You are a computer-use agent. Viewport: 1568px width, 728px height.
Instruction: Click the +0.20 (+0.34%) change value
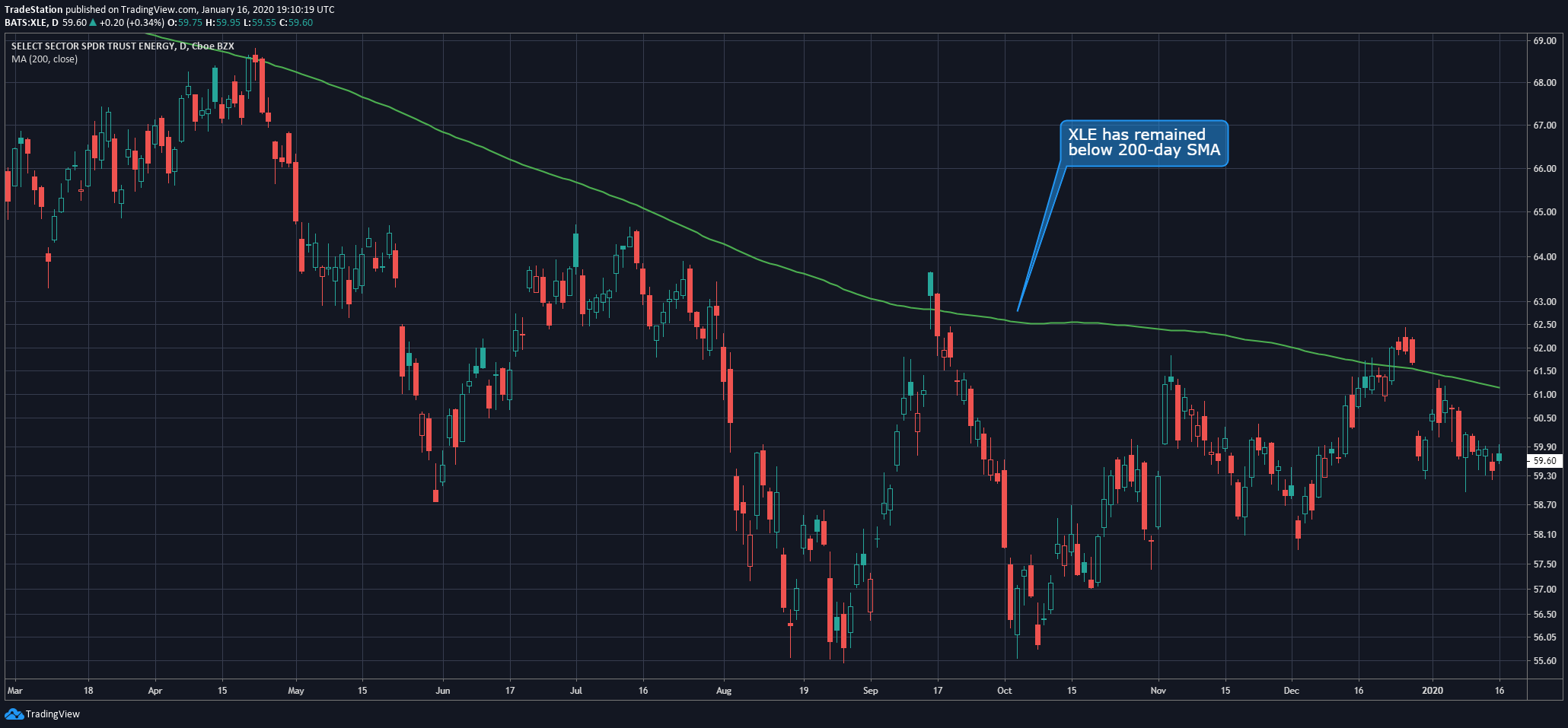click(132, 23)
